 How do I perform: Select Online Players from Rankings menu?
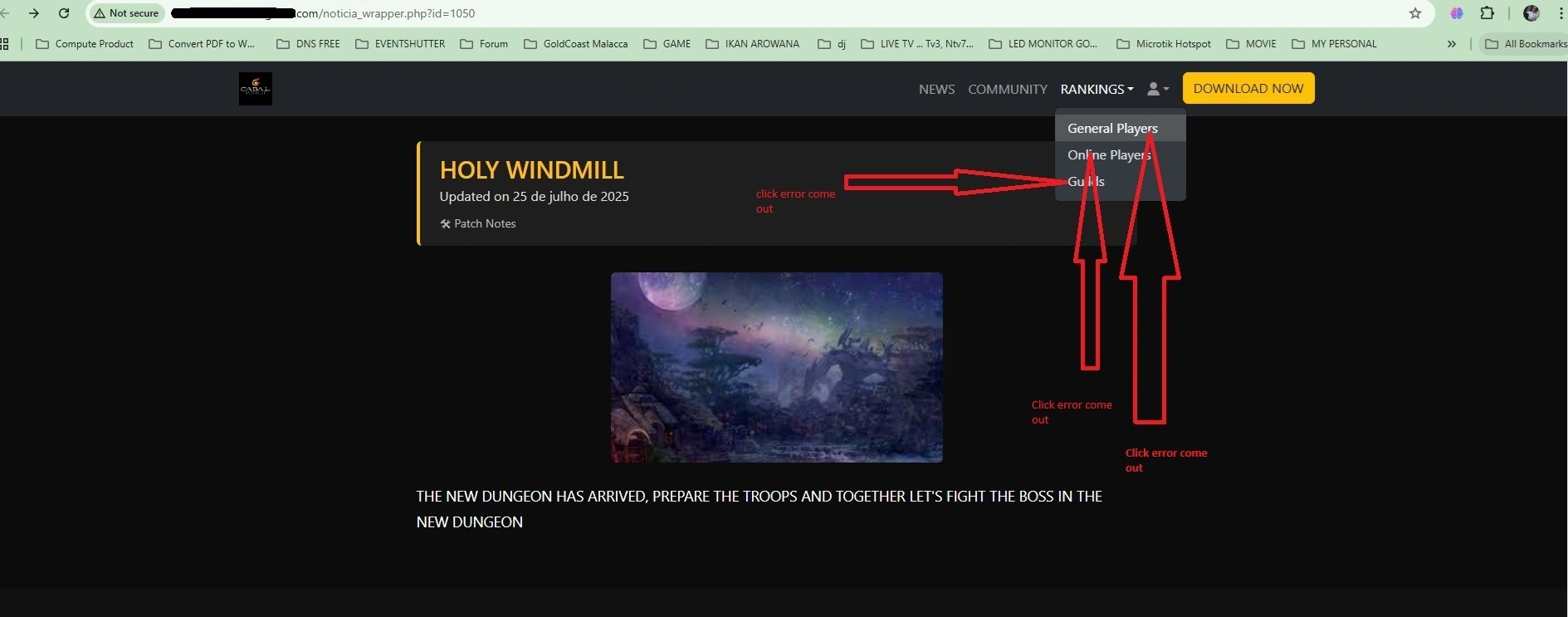pyautogui.click(x=1120, y=154)
